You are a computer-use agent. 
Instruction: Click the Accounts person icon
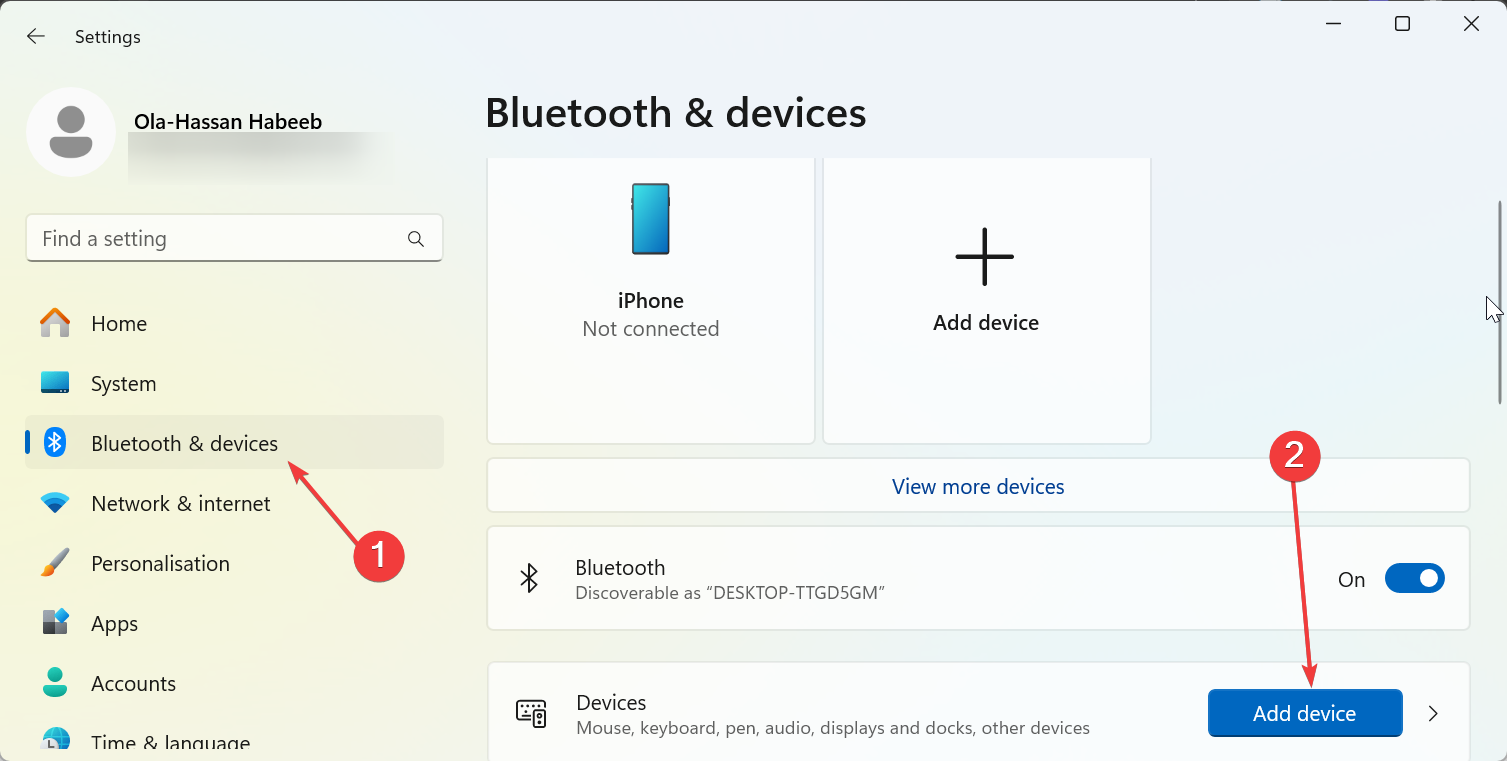point(55,684)
